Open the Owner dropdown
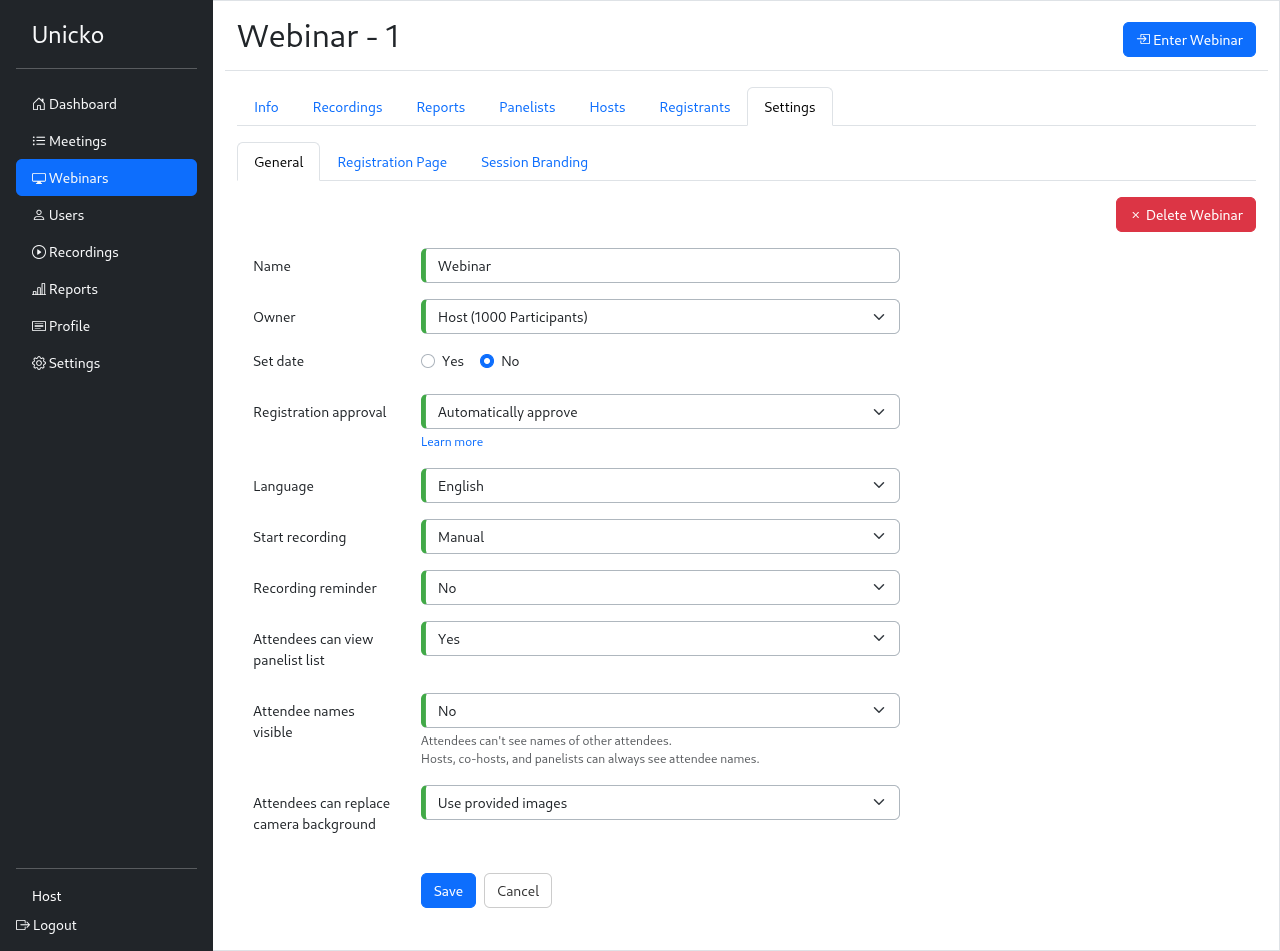This screenshot has height=951, width=1280. pyautogui.click(x=660, y=317)
